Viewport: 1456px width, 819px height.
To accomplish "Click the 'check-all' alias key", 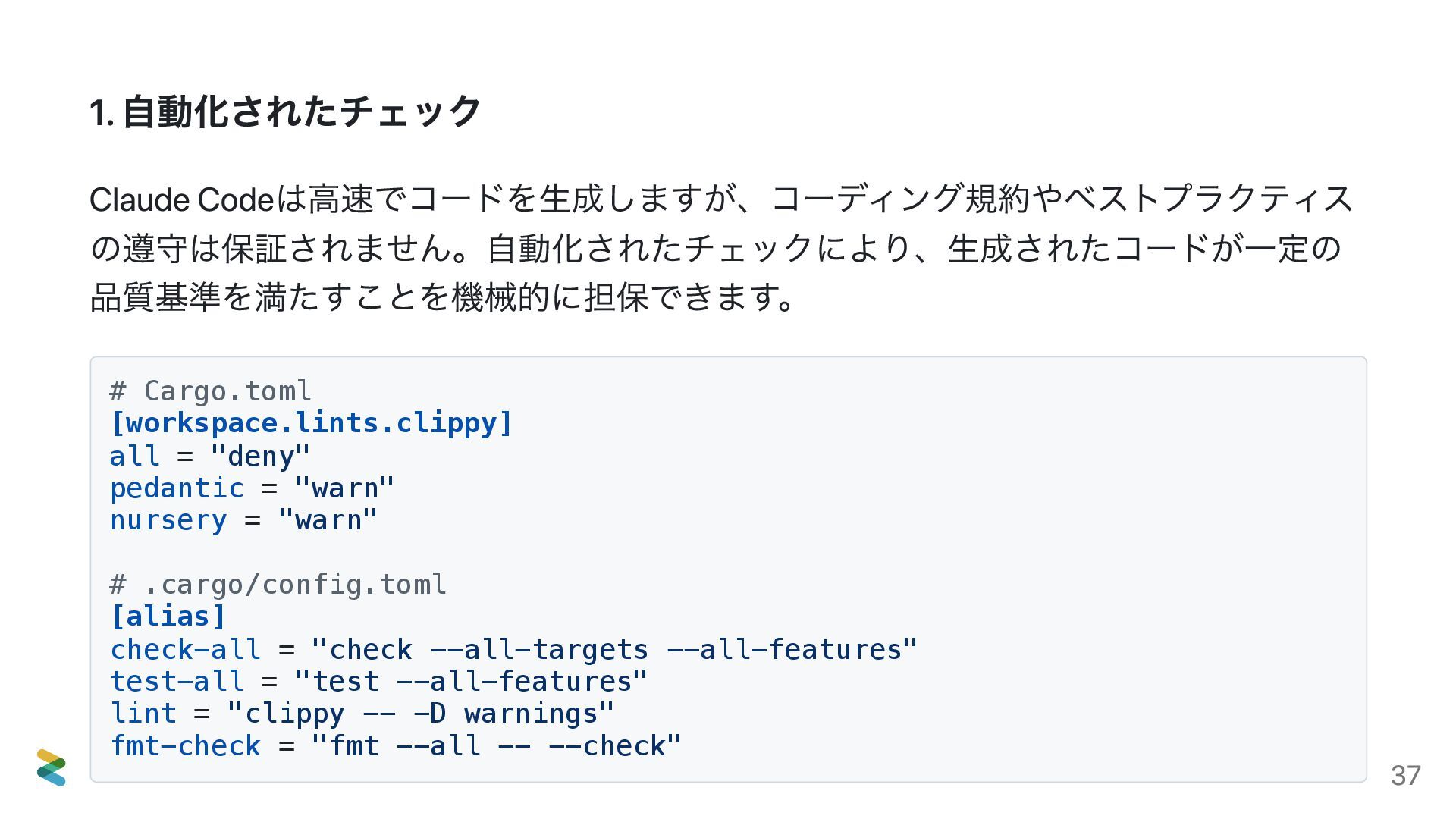I will coord(185,650).
